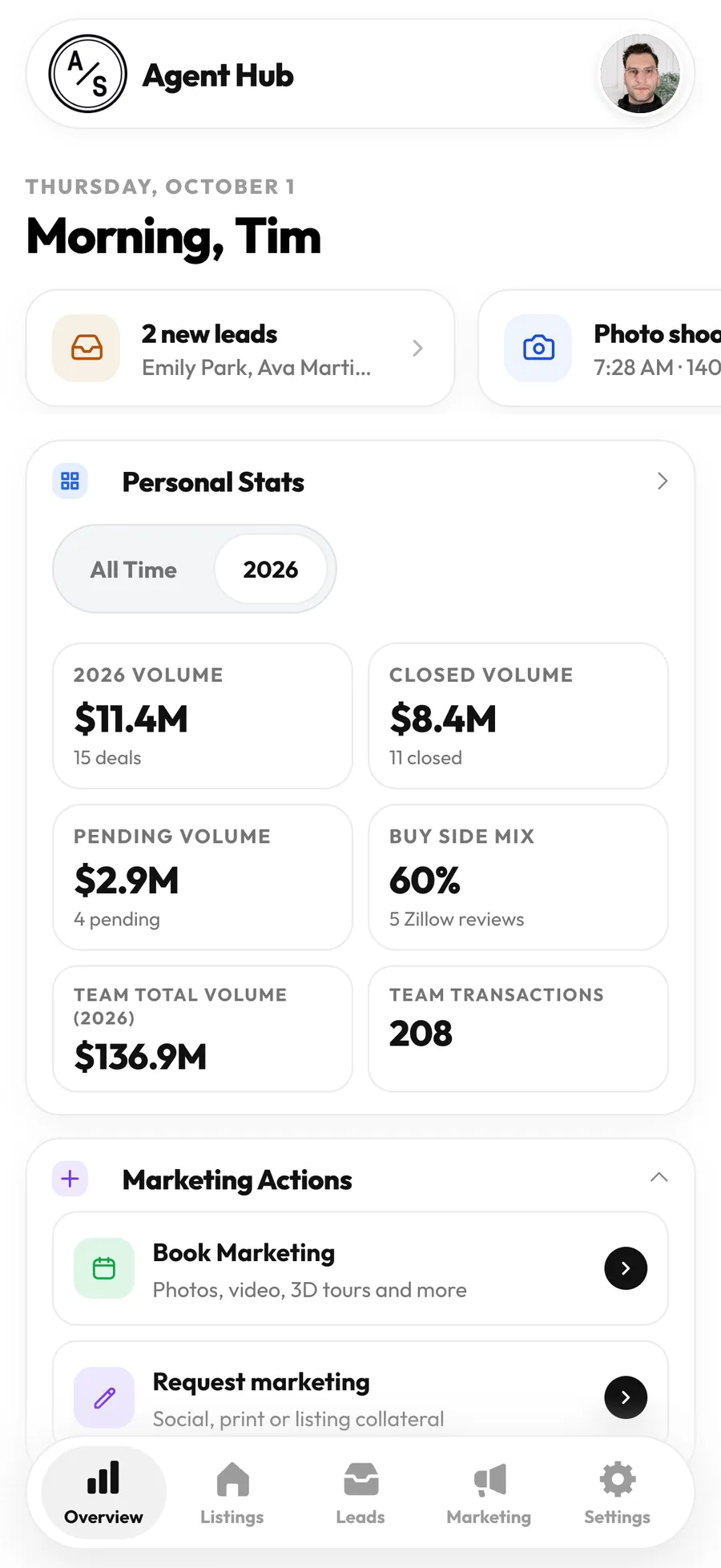Tap the new leads inbox icon
This screenshot has width=721, height=1568.
coord(87,348)
